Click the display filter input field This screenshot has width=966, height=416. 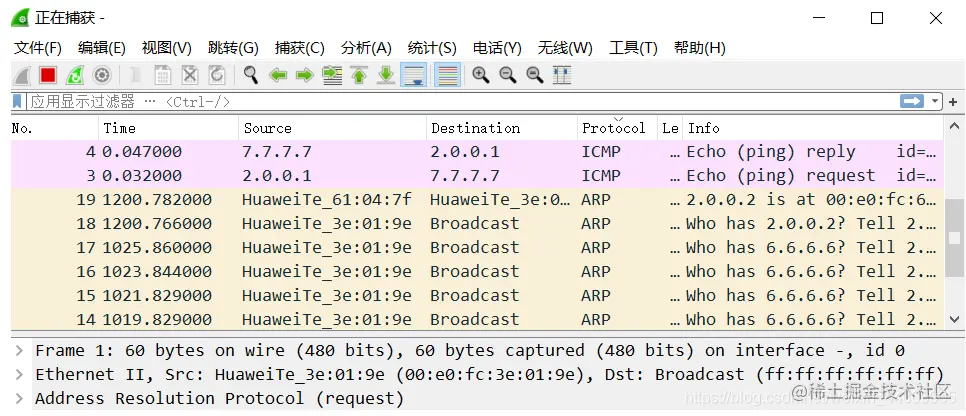[462, 102]
